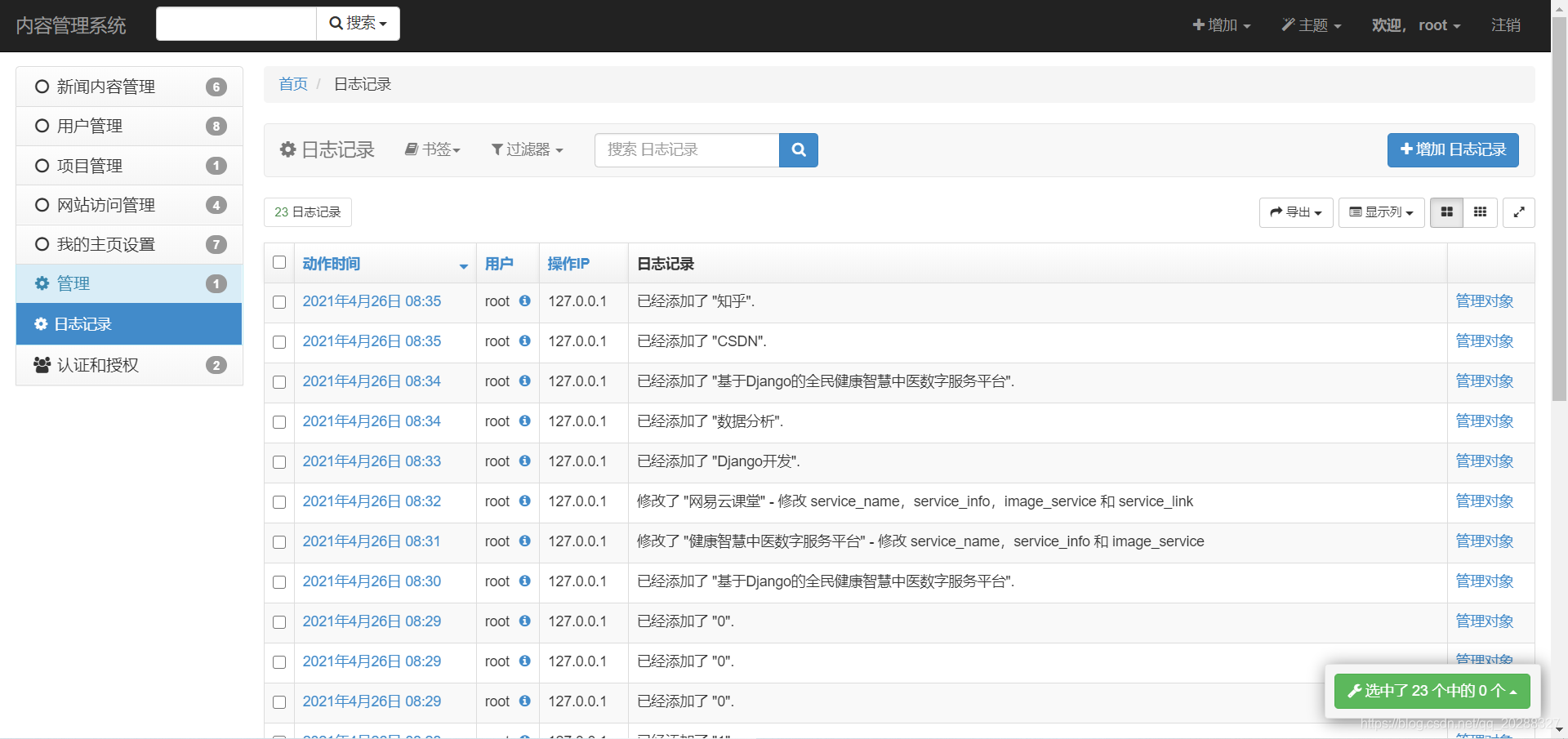Go to 首页 via breadcrumb

pos(293,84)
